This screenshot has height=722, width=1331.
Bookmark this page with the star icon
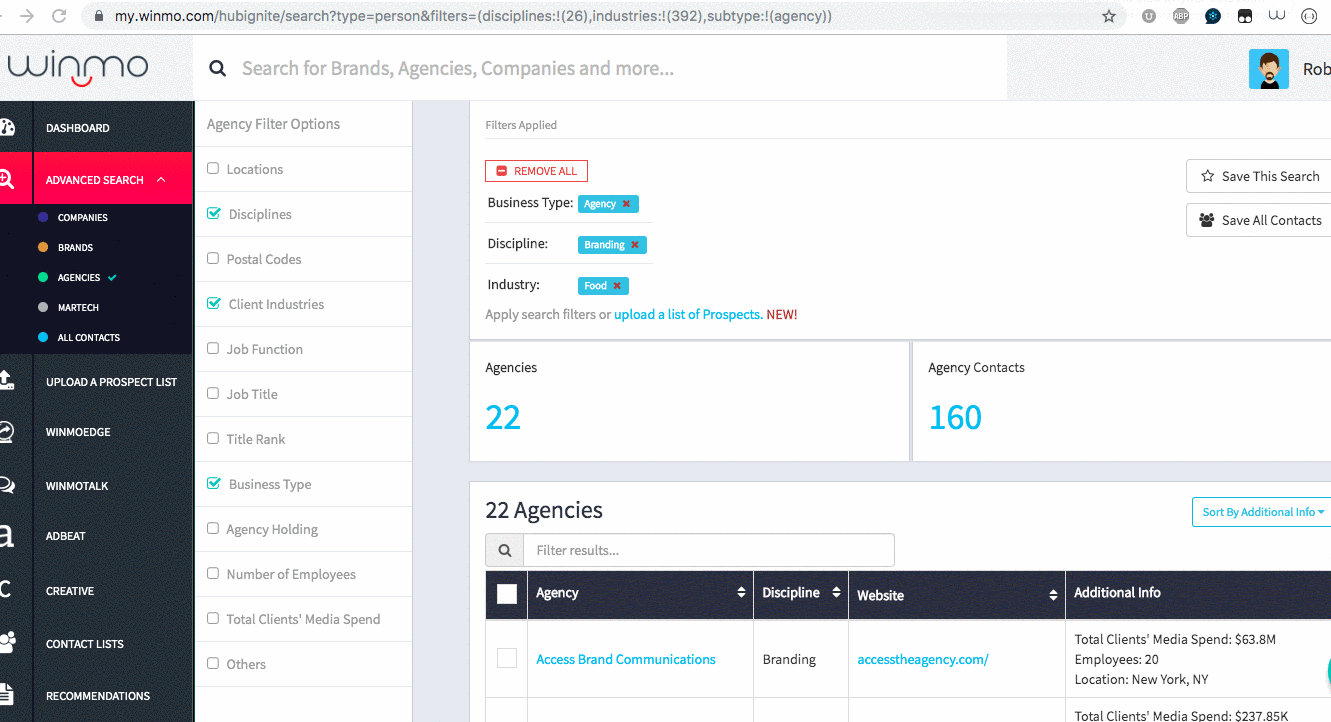tap(1108, 16)
